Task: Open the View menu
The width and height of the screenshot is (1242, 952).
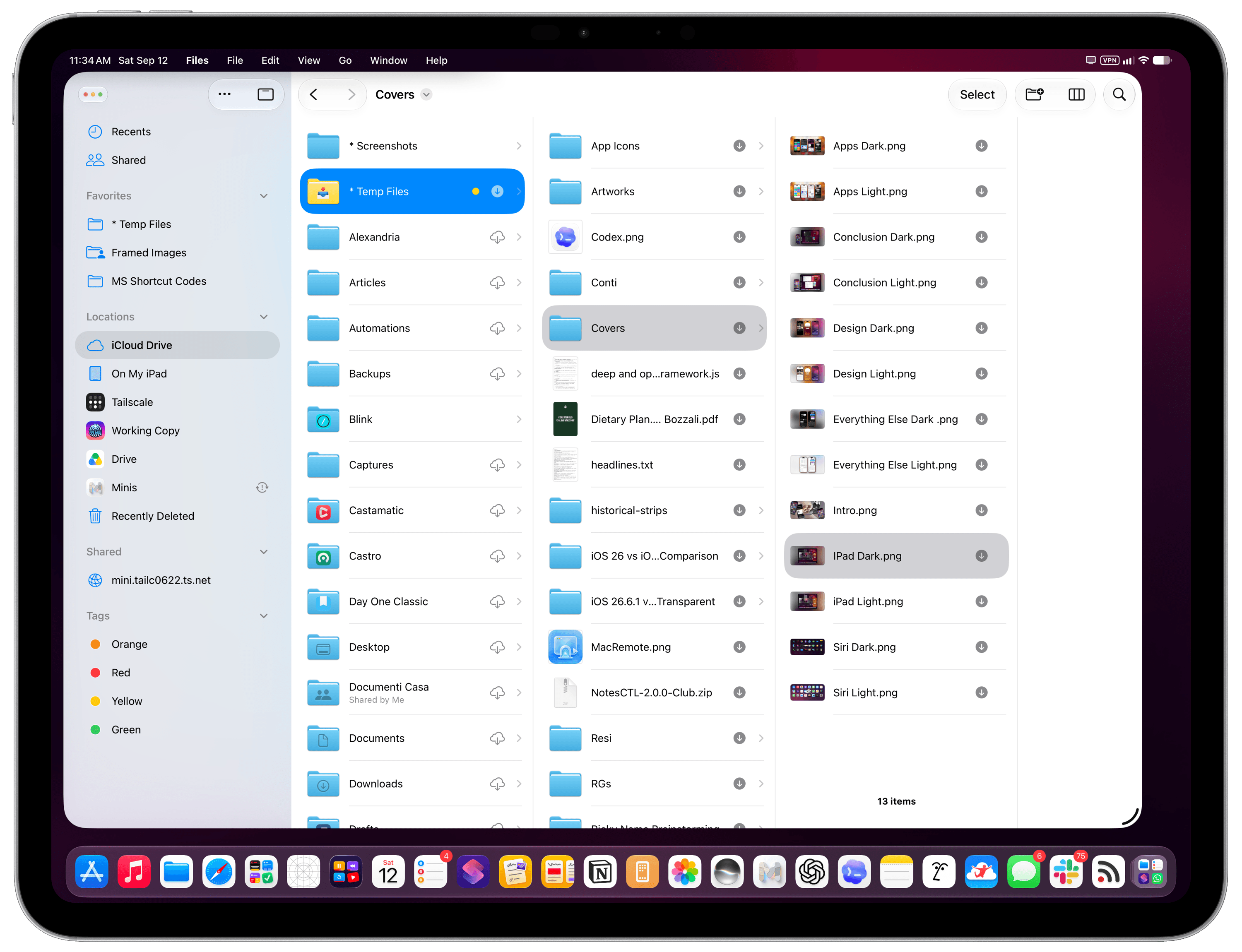Action: click(x=309, y=60)
